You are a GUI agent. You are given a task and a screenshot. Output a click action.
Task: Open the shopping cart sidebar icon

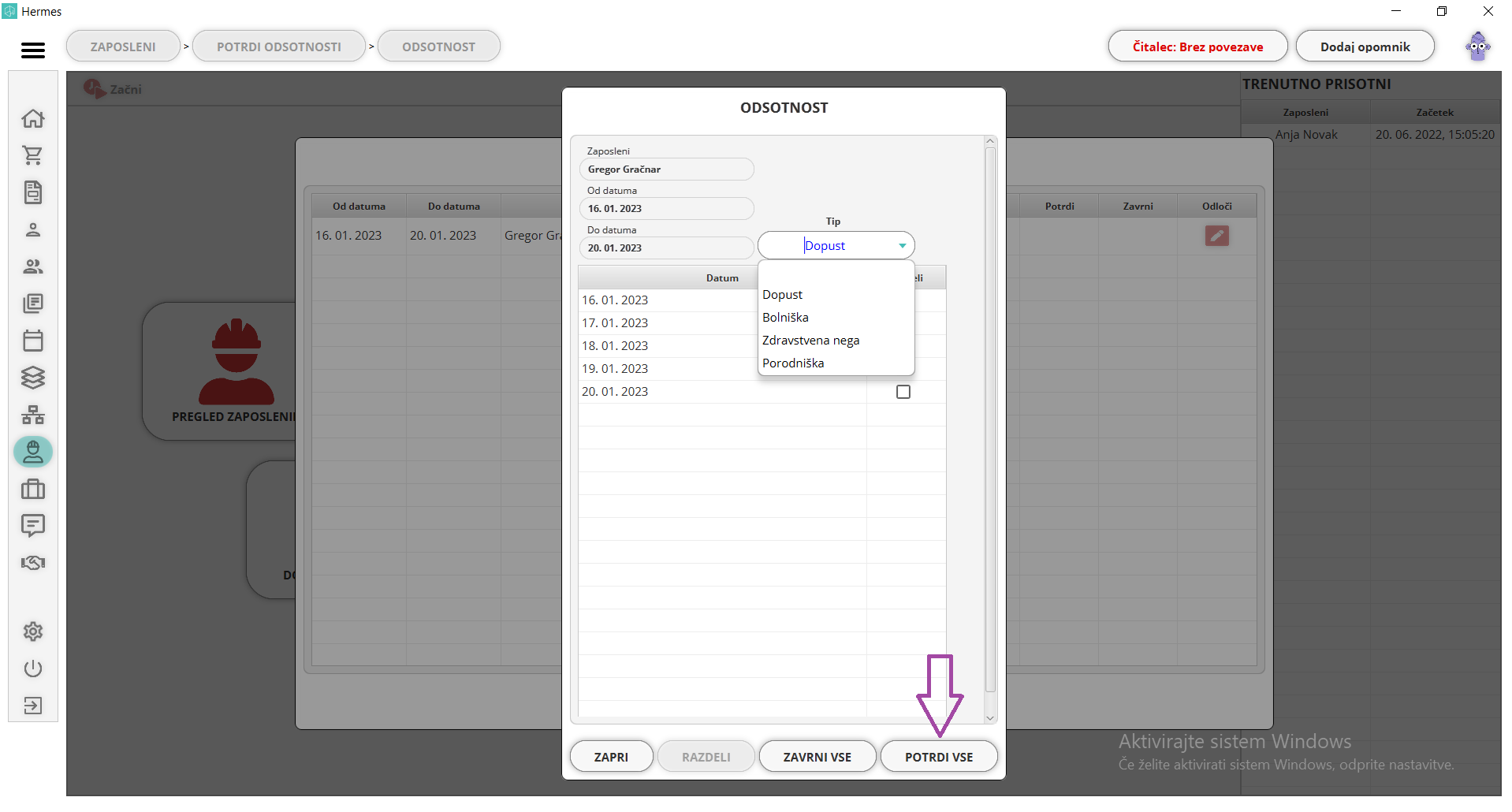pos(33,155)
